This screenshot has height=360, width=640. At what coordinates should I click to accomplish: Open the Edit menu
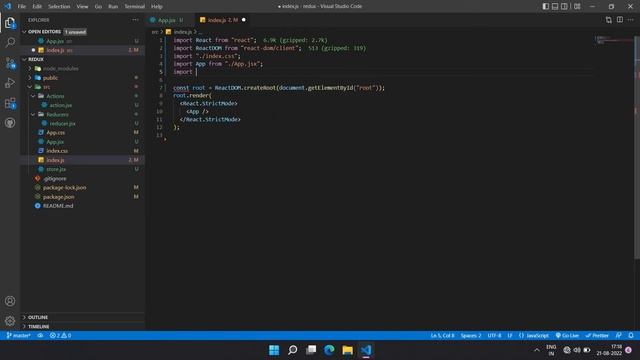click(x=37, y=6)
